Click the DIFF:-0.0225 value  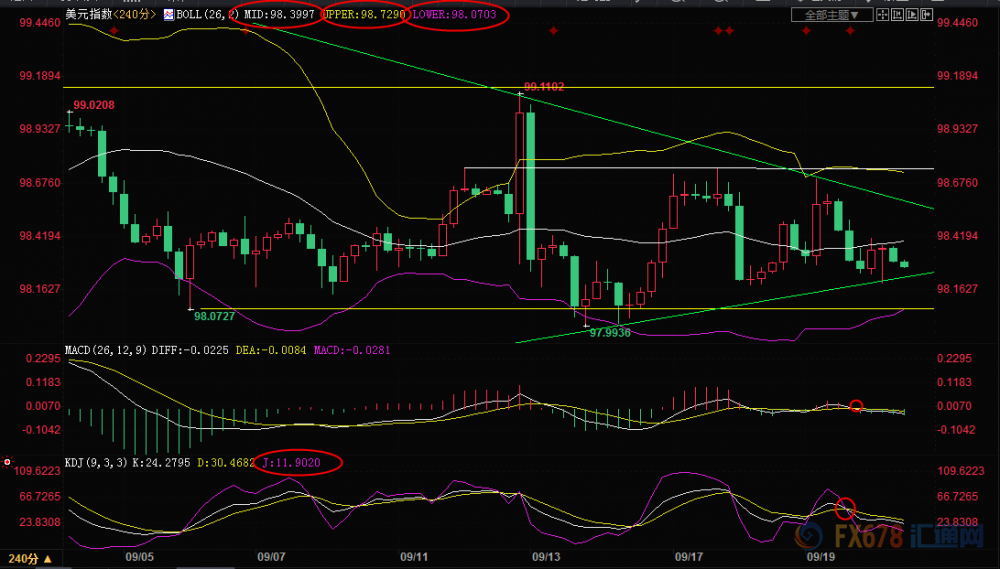(x=190, y=350)
